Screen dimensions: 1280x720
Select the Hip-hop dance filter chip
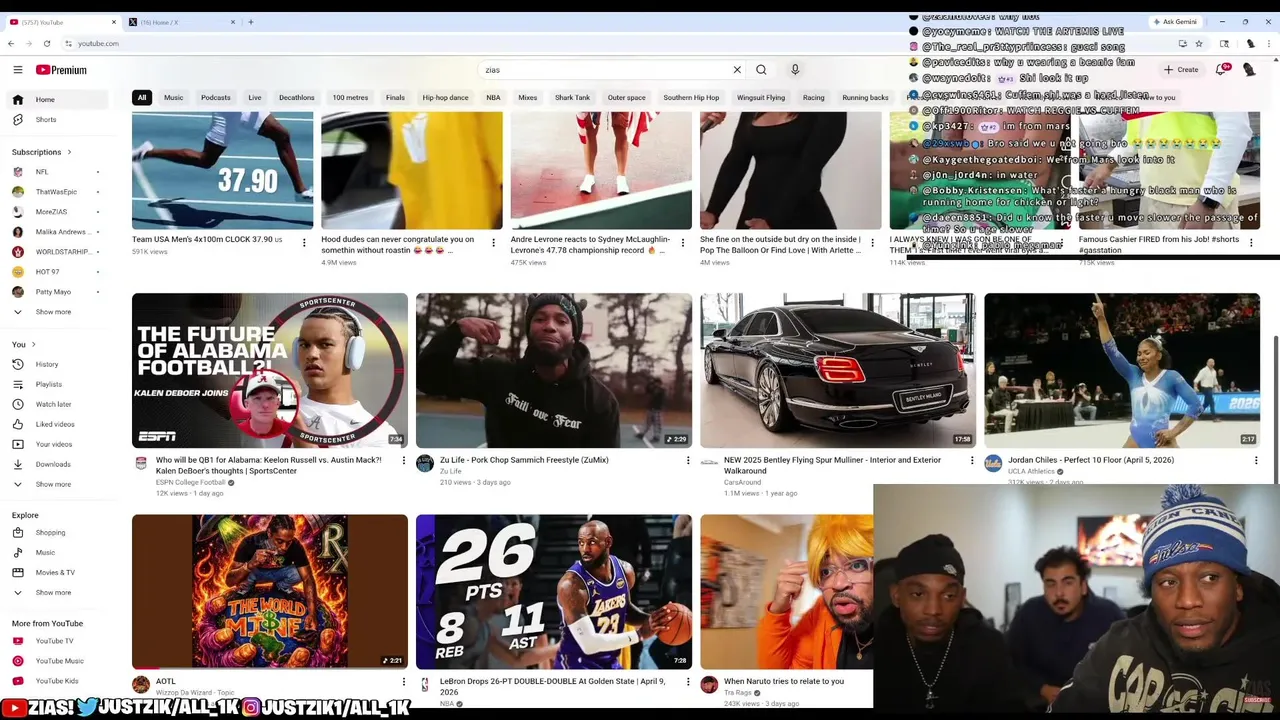[445, 97]
